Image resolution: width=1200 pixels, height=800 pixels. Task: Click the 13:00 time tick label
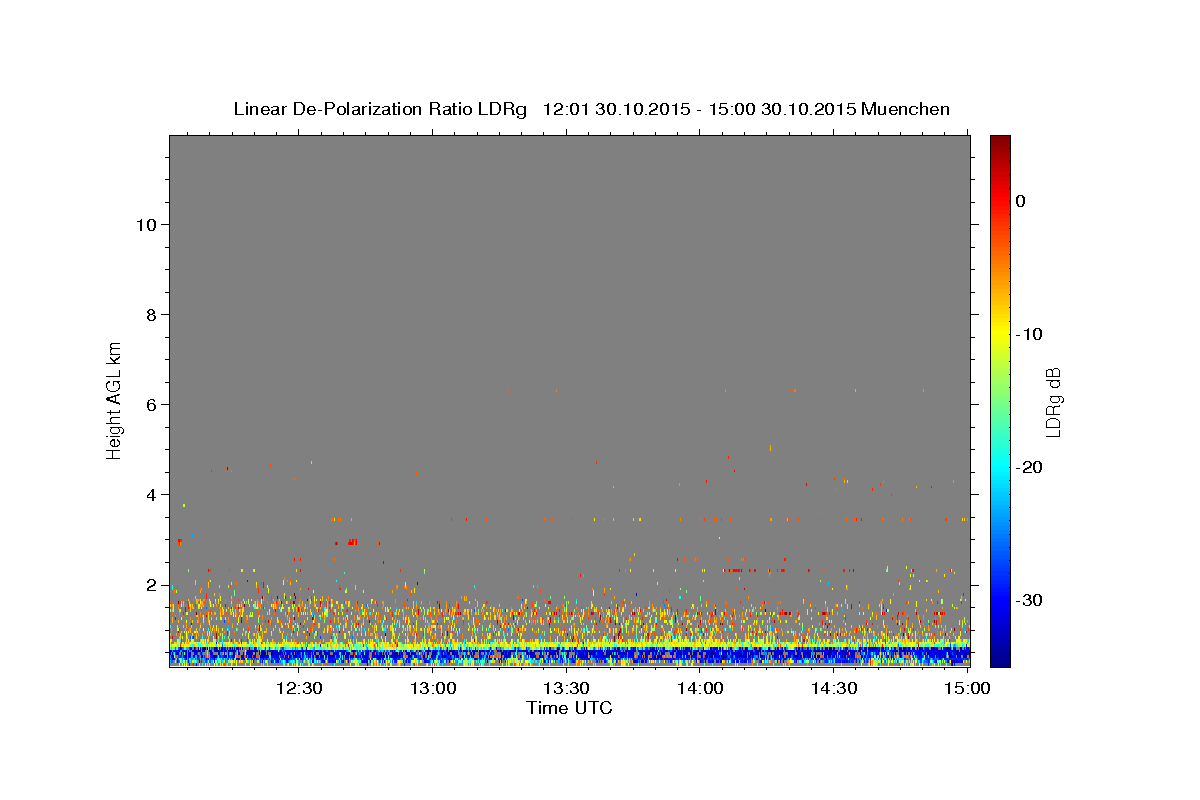pyautogui.click(x=433, y=688)
